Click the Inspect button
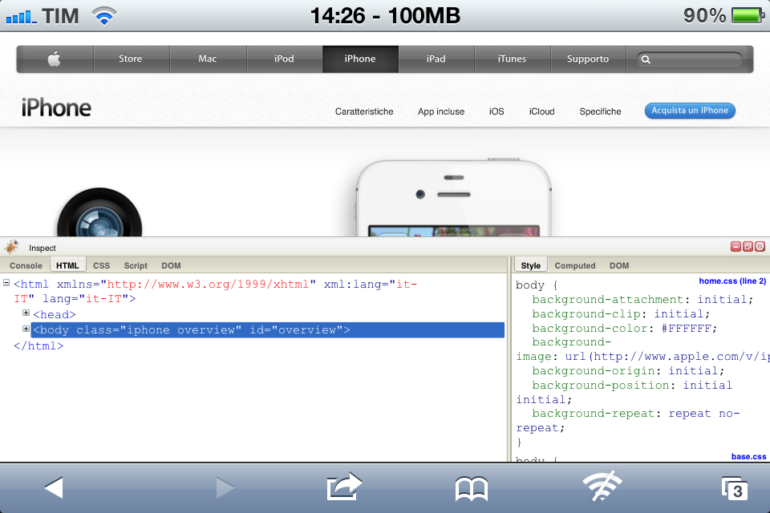Image resolution: width=770 pixels, height=513 pixels. coord(42,248)
